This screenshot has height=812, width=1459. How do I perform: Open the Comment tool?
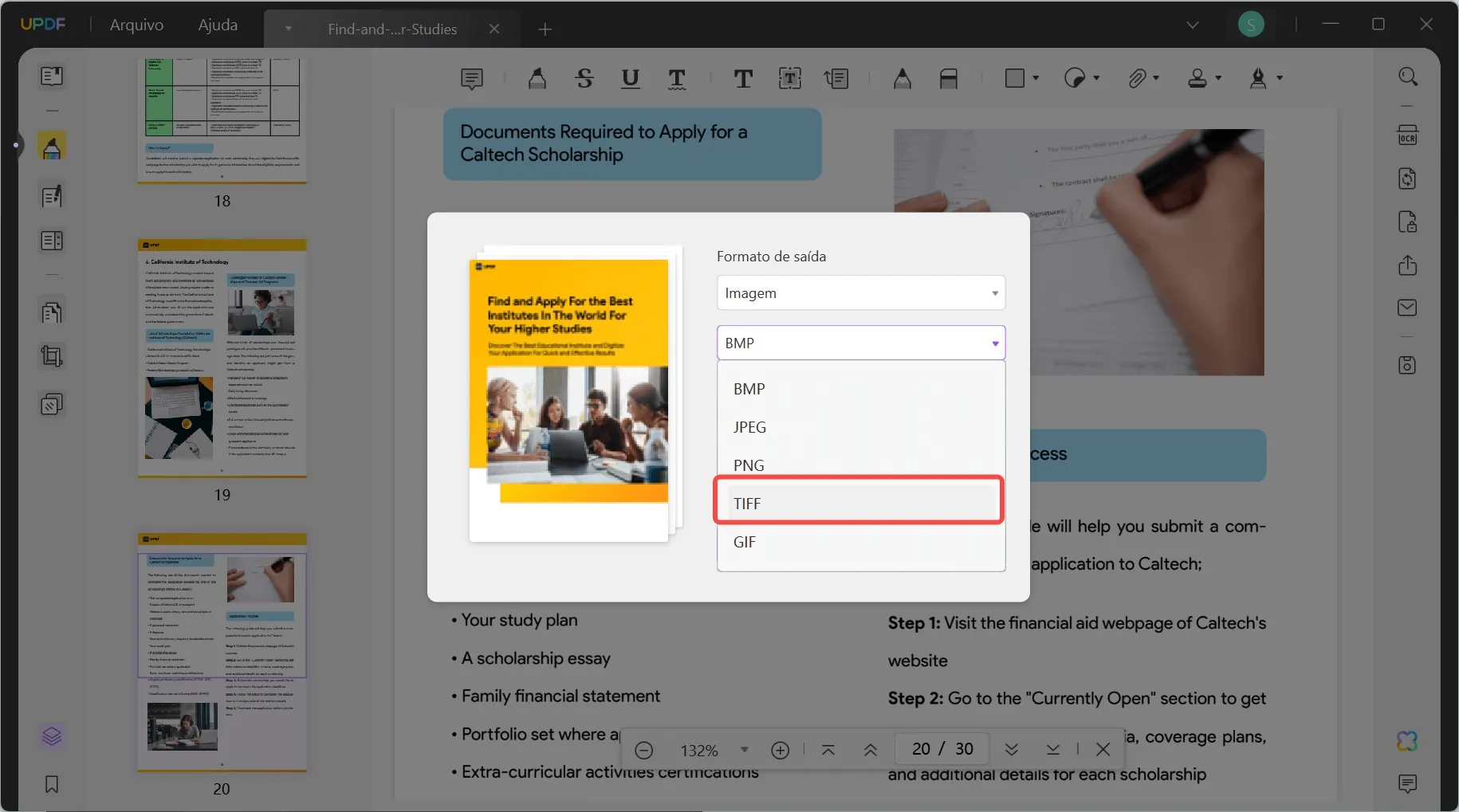472,78
